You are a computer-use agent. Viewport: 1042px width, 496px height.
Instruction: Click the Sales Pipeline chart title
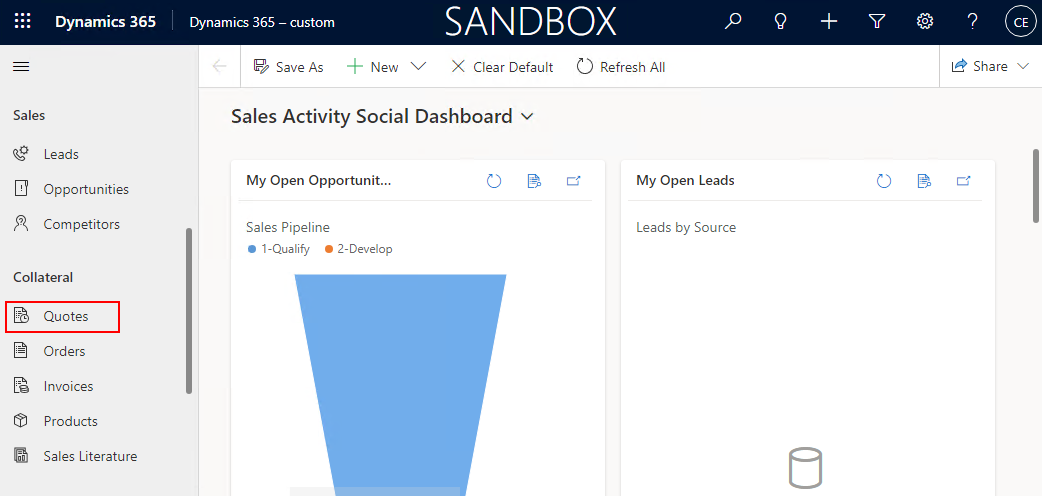coord(288,227)
